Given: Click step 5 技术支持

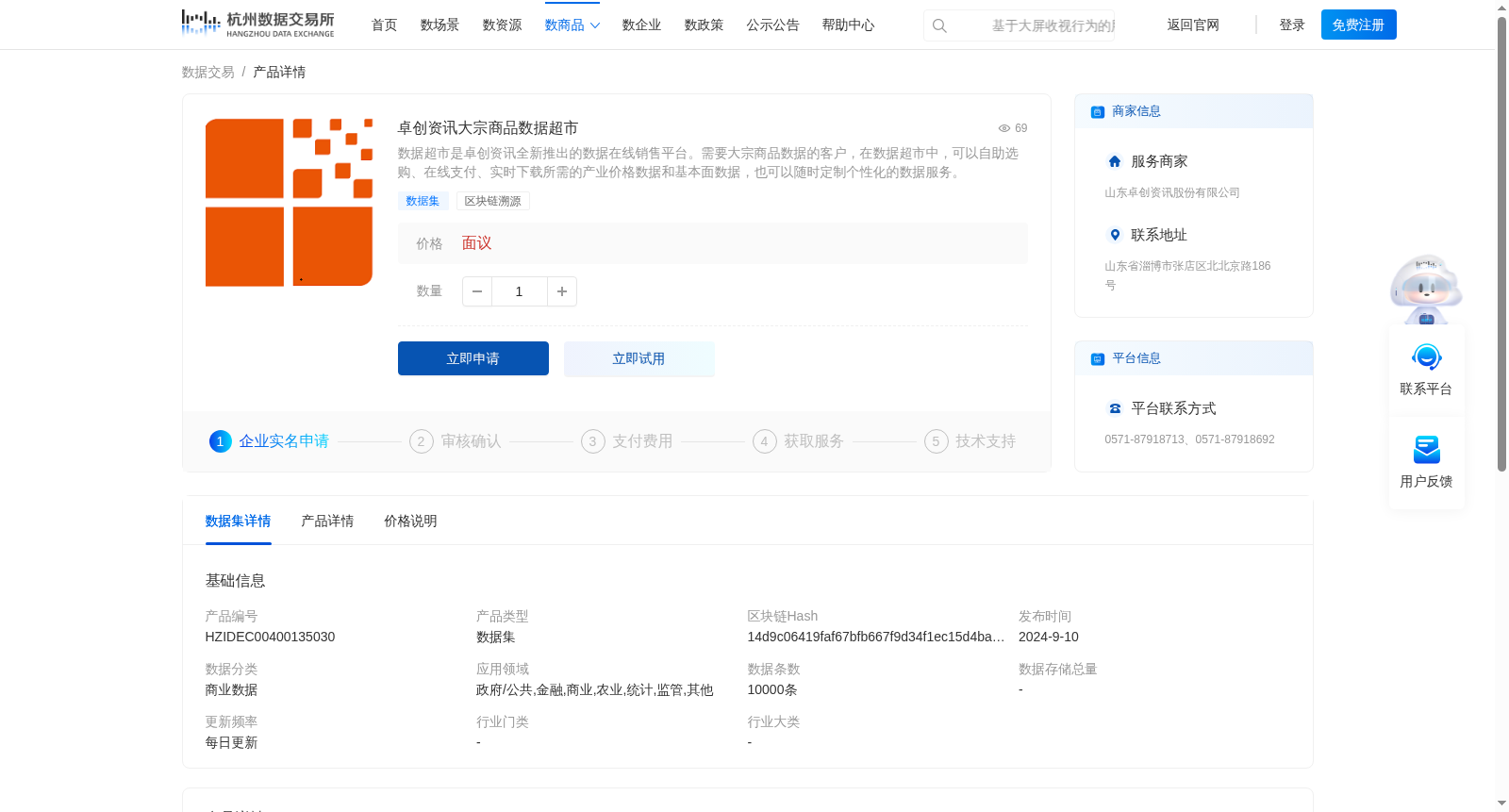Looking at the screenshot, I should [970, 441].
